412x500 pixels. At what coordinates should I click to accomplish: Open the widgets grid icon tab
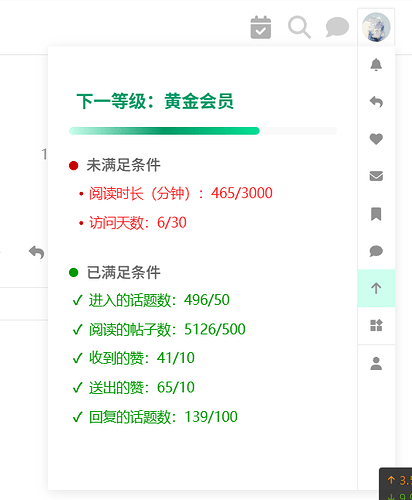[376, 325]
